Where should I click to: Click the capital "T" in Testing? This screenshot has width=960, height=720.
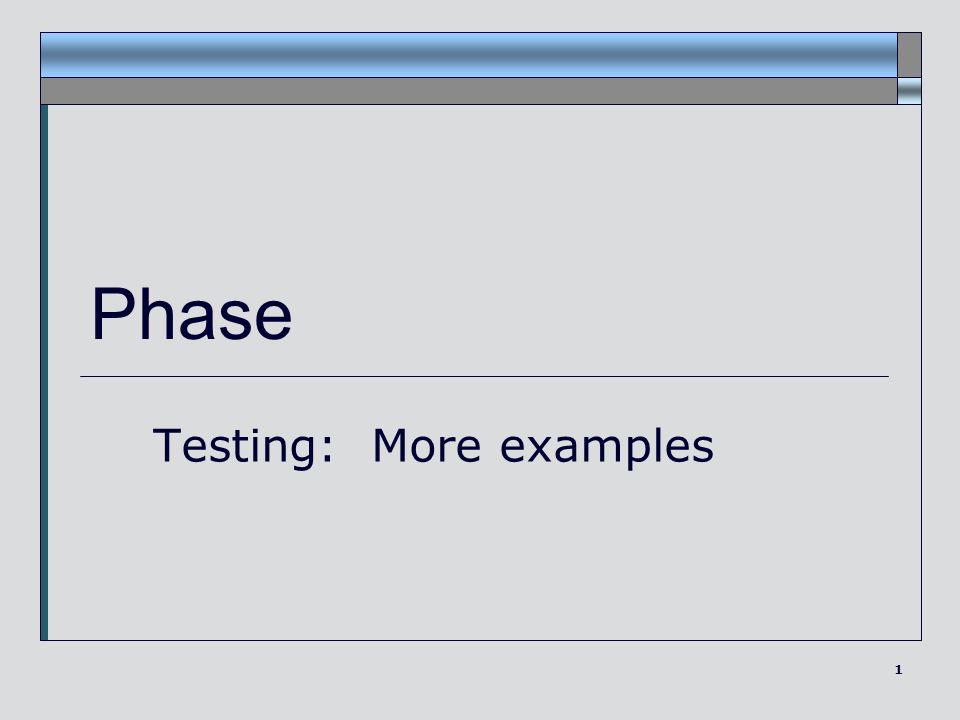(165, 445)
